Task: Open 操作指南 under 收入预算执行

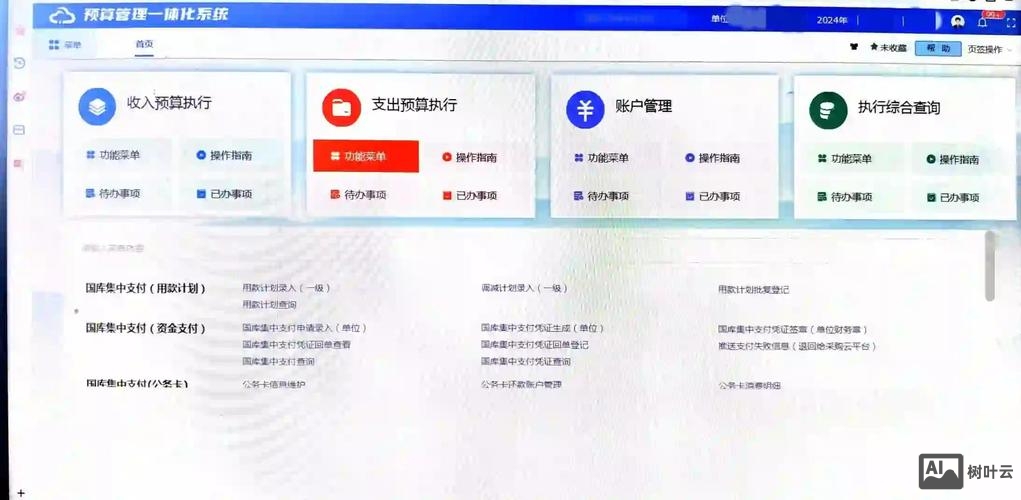Action: [x=224, y=156]
